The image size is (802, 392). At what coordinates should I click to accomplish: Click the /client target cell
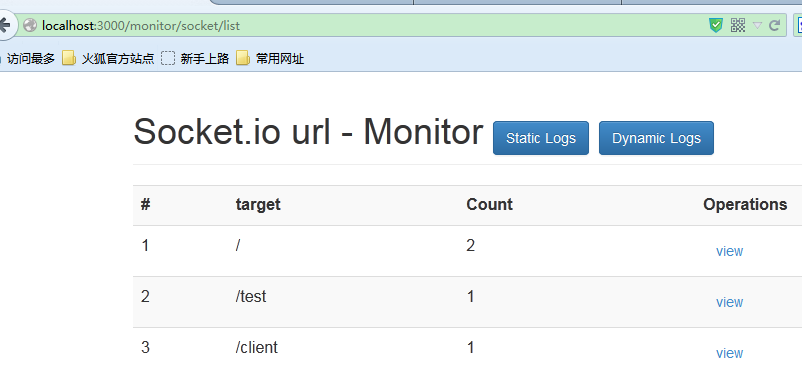(x=257, y=347)
